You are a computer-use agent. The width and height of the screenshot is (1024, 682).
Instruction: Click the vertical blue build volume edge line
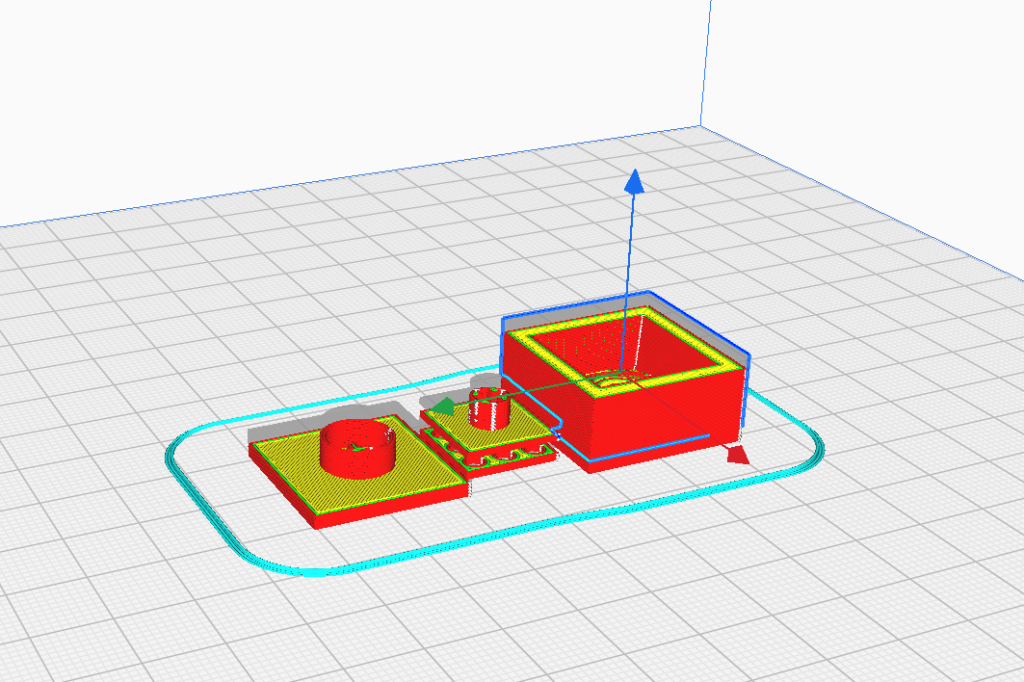point(706,60)
